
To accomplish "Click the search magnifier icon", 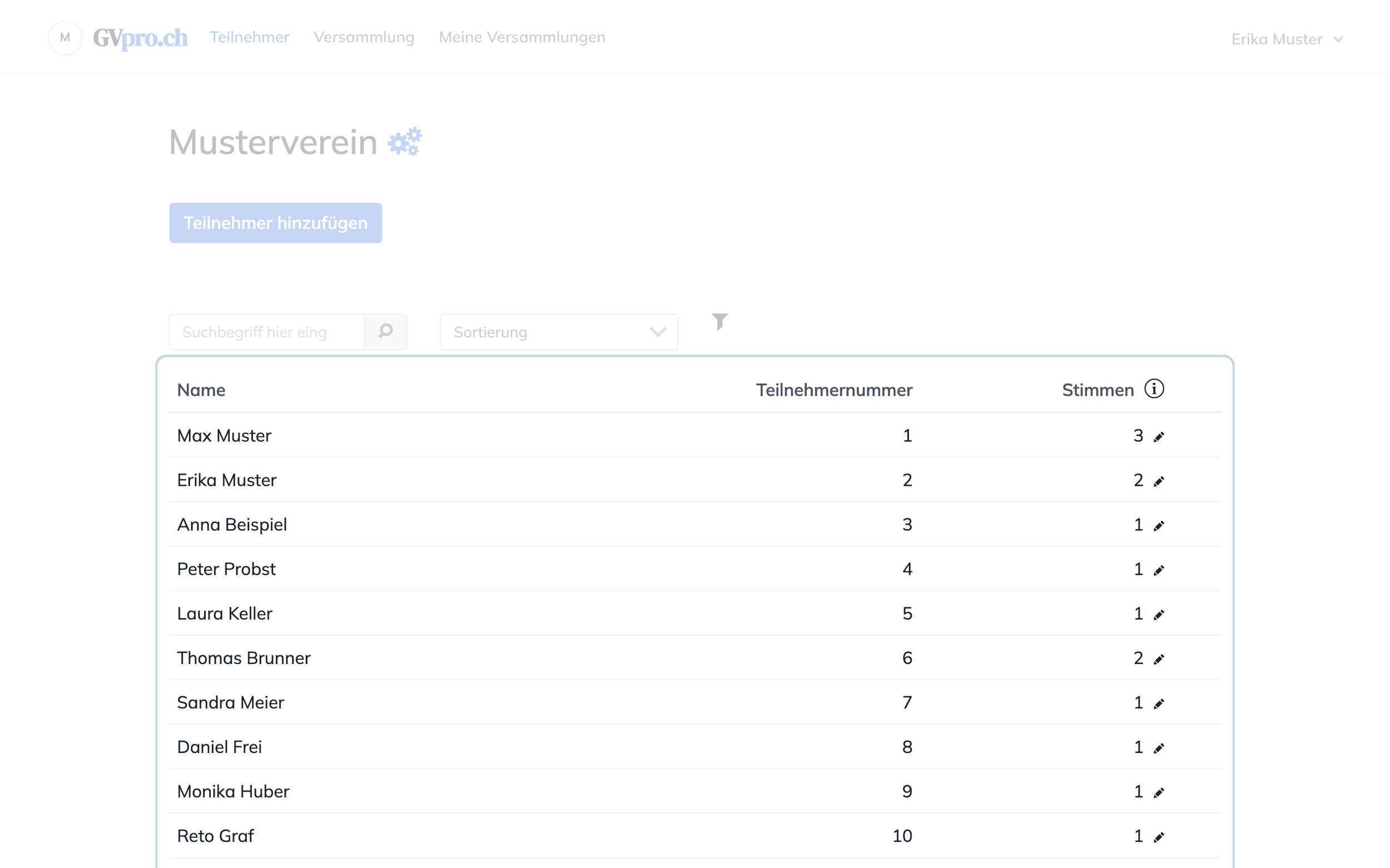I will pyautogui.click(x=385, y=331).
